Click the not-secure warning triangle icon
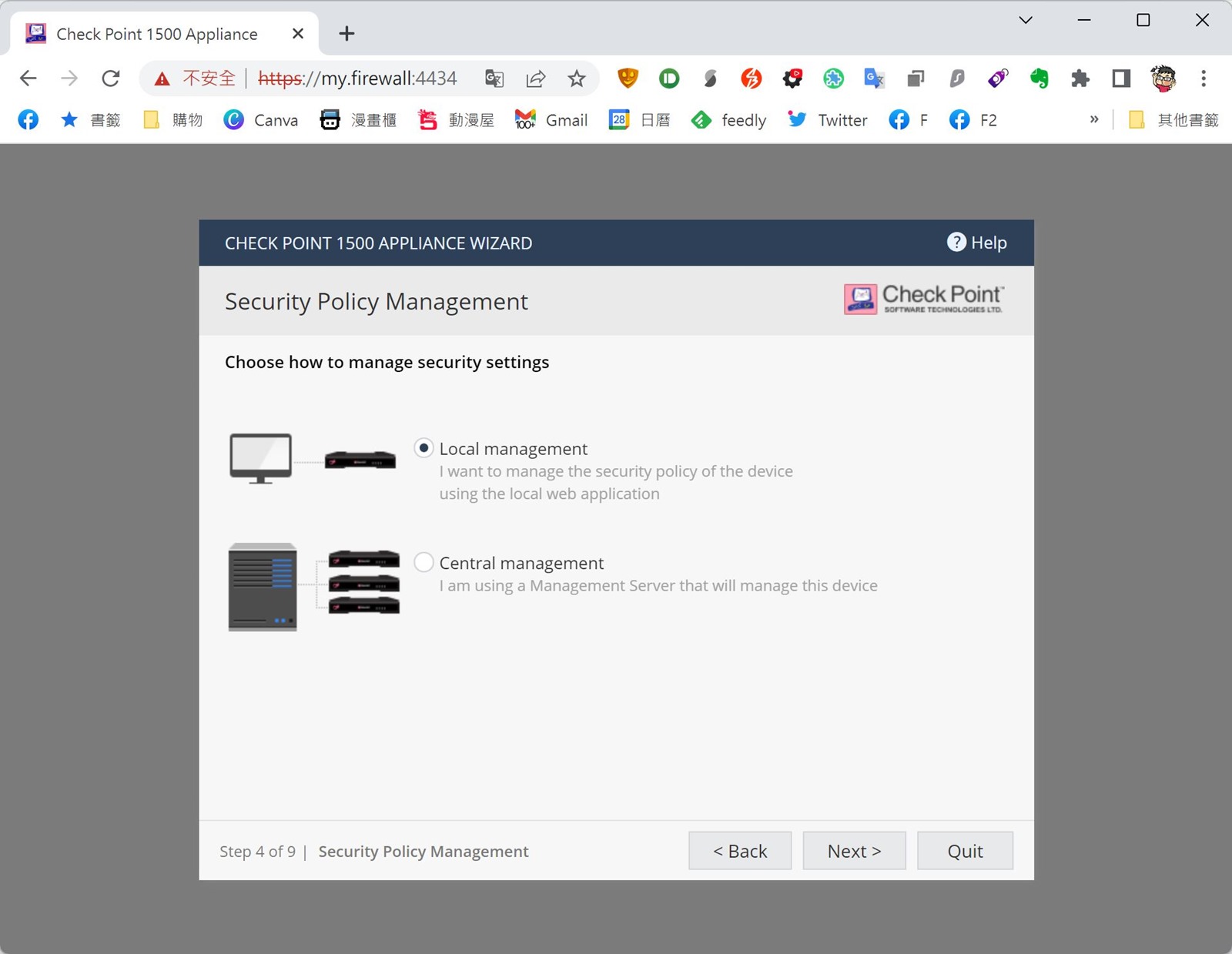The height and width of the screenshot is (954, 1232). pyautogui.click(x=162, y=79)
